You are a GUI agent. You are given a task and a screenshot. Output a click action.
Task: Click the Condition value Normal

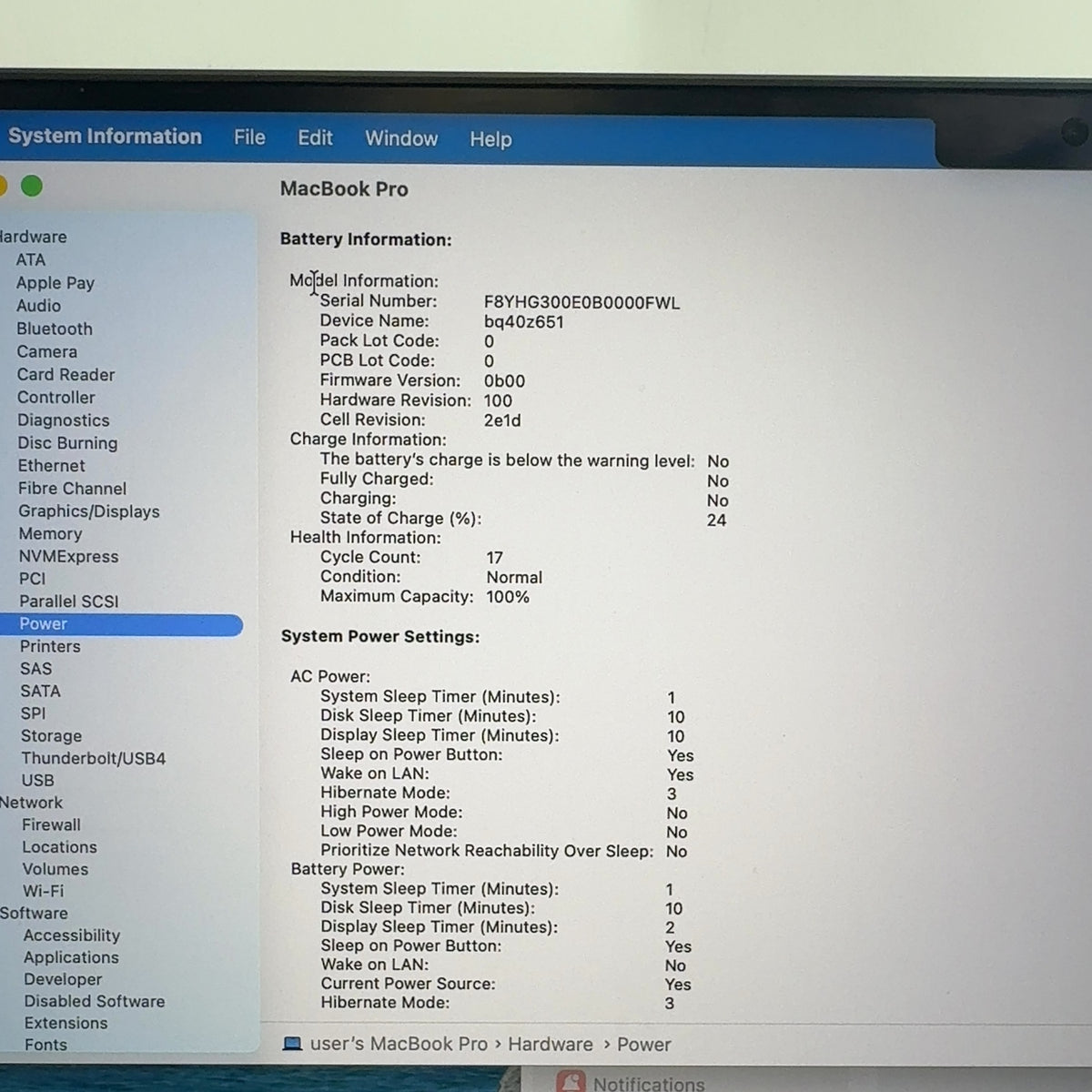coord(514,577)
